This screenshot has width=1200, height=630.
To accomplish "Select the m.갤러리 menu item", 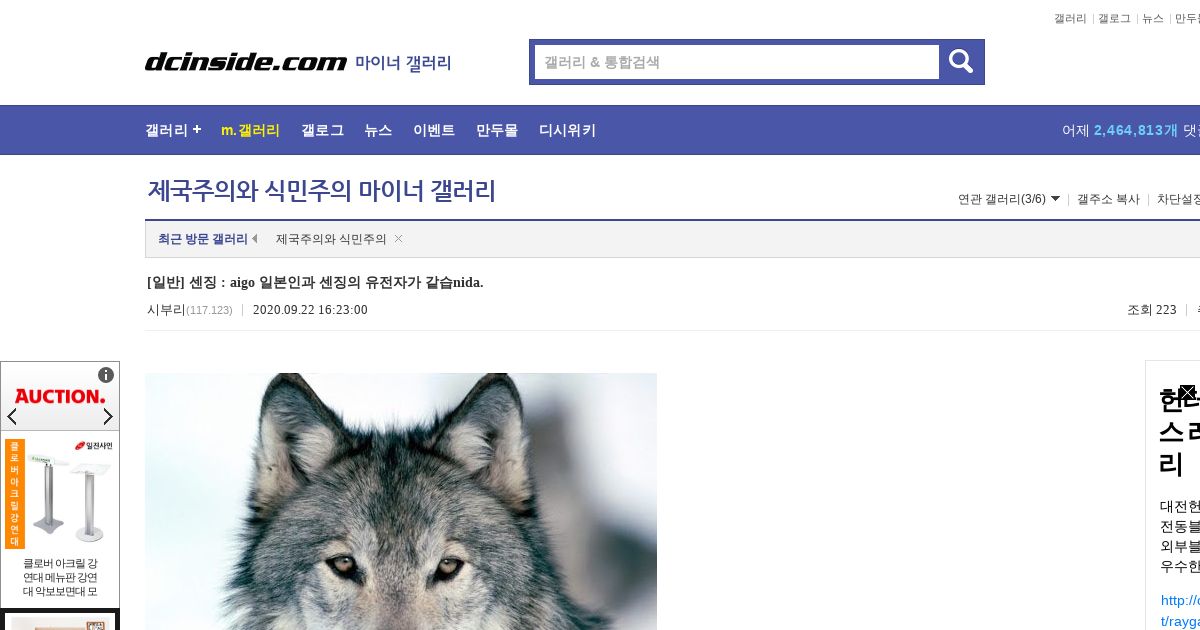I will [x=250, y=130].
